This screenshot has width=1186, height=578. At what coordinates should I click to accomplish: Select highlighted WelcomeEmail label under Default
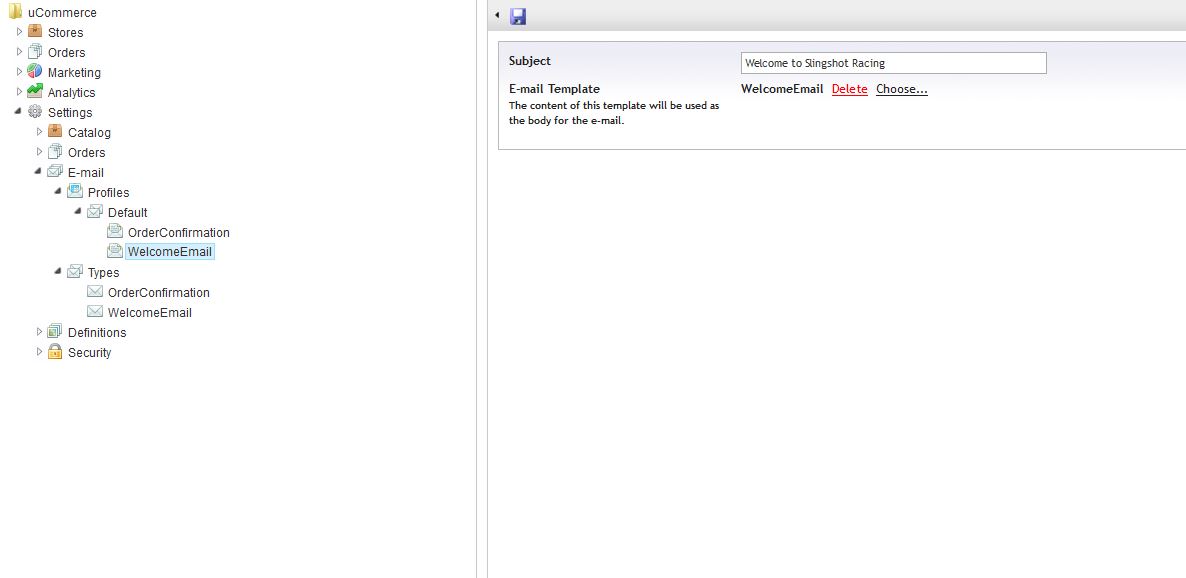click(x=170, y=252)
